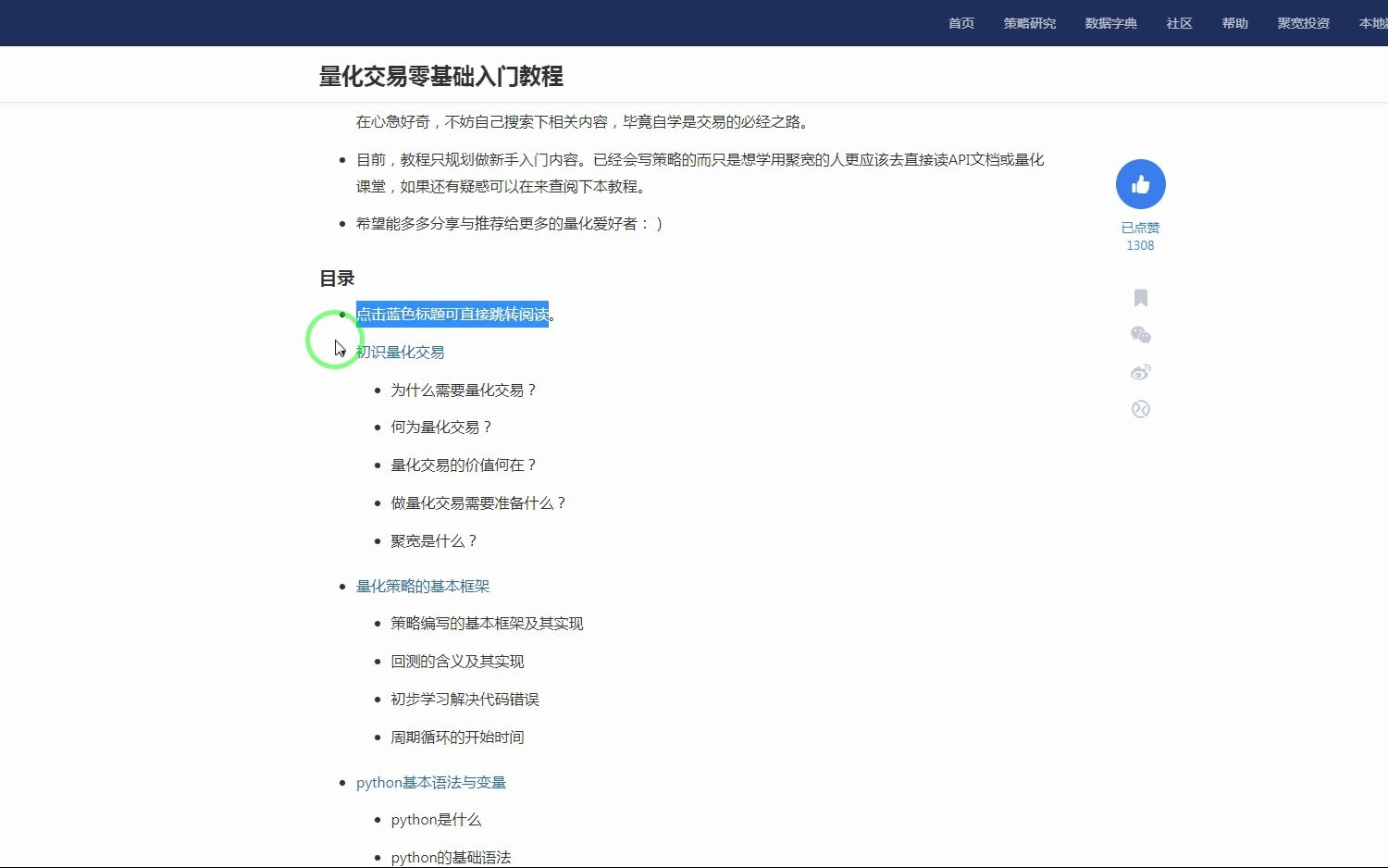Screen dimensions: 1388x868
Task: Click the 策略编写的基本框架及其实现 item
Action: coord(487,624)
